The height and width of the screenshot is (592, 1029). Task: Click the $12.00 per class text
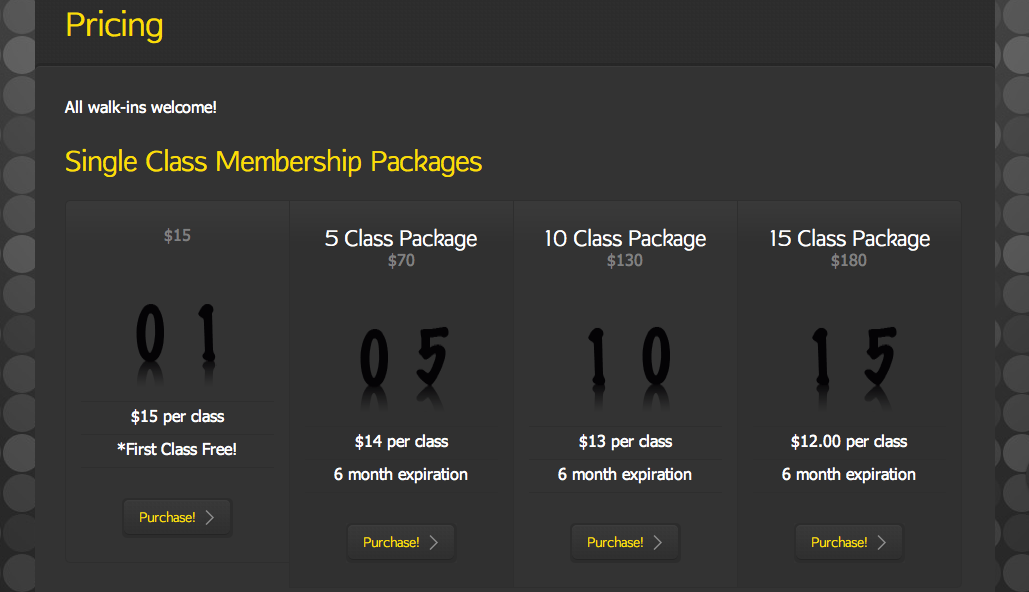(849, 442)
